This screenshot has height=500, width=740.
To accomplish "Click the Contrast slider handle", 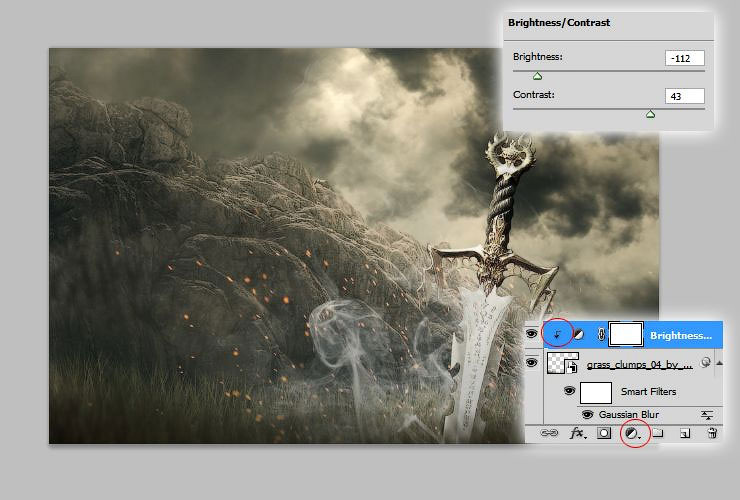I will (650, 114).
